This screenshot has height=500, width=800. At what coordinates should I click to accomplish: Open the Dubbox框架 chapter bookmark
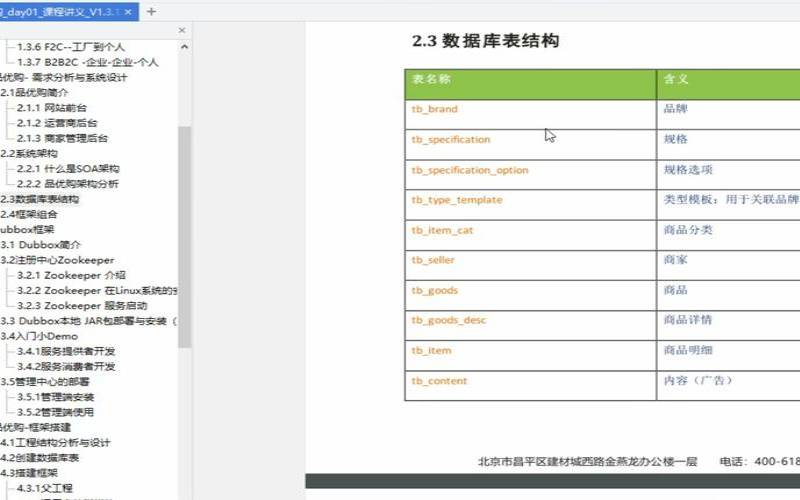[27, 230]
